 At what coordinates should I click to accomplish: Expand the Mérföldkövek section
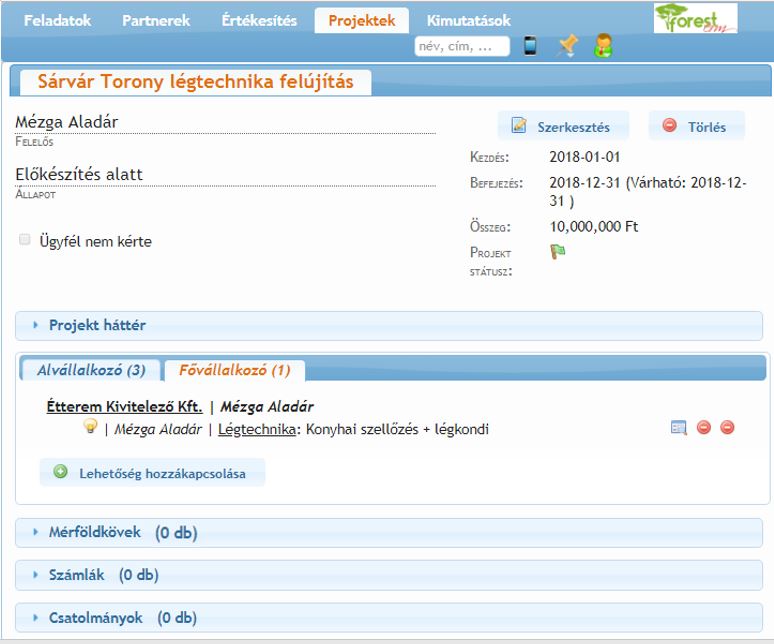[x=95, y=532]
